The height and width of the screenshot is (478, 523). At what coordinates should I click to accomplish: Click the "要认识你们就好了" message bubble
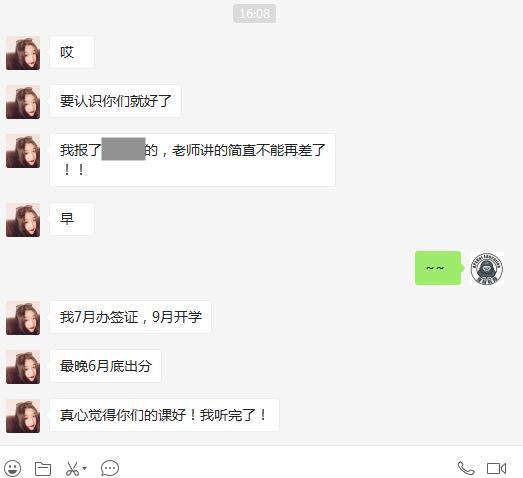point(115,101)
